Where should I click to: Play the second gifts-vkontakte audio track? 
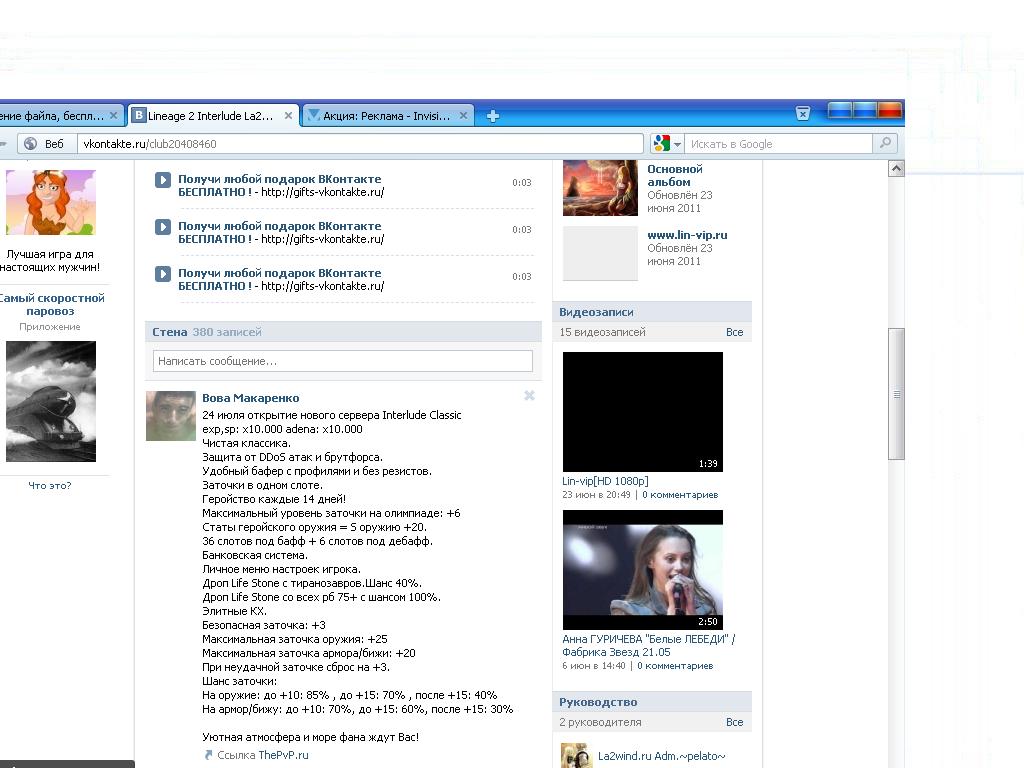pyautogui.click(x=163, y=227)
